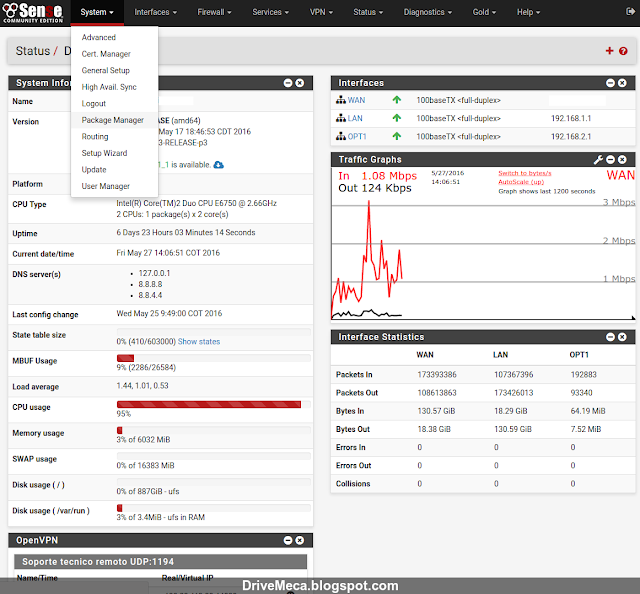Select User Manager menu entry

(x=114, y=186)
